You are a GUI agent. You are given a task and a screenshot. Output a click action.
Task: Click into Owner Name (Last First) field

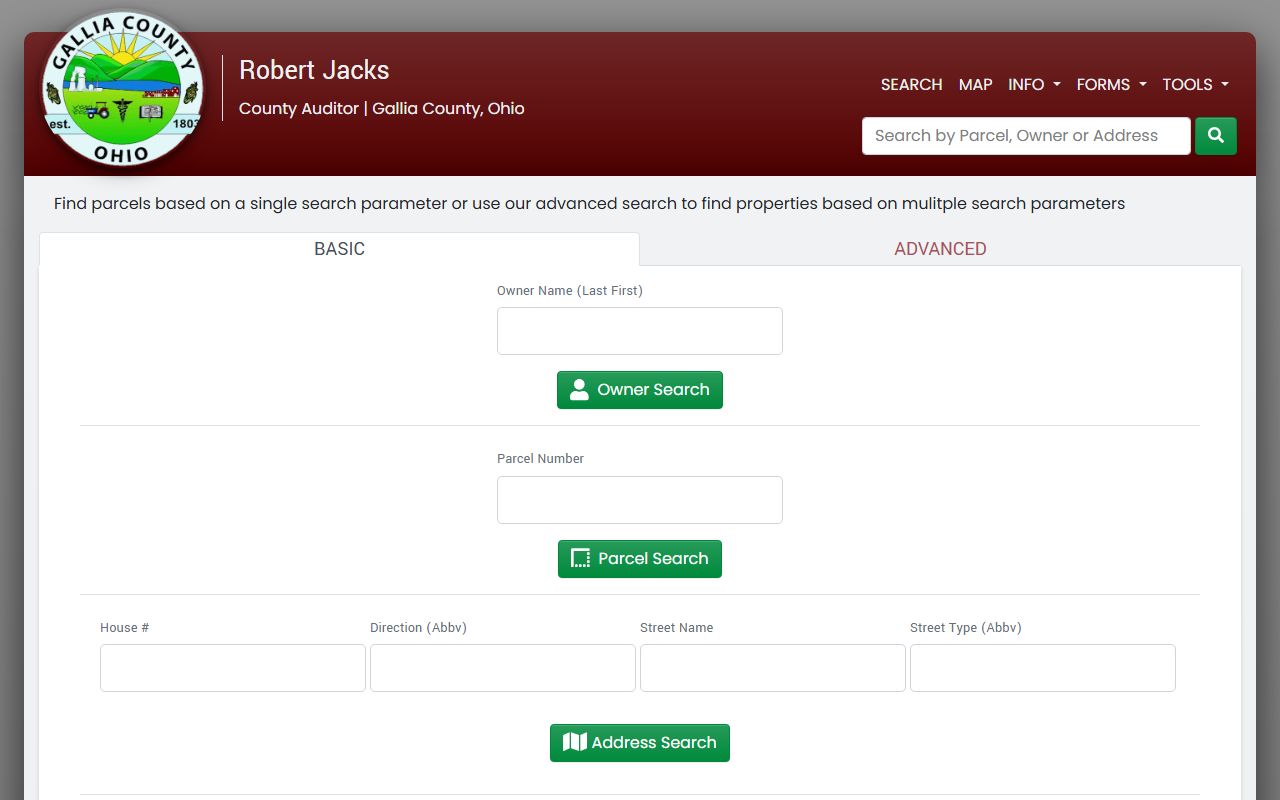640,331
